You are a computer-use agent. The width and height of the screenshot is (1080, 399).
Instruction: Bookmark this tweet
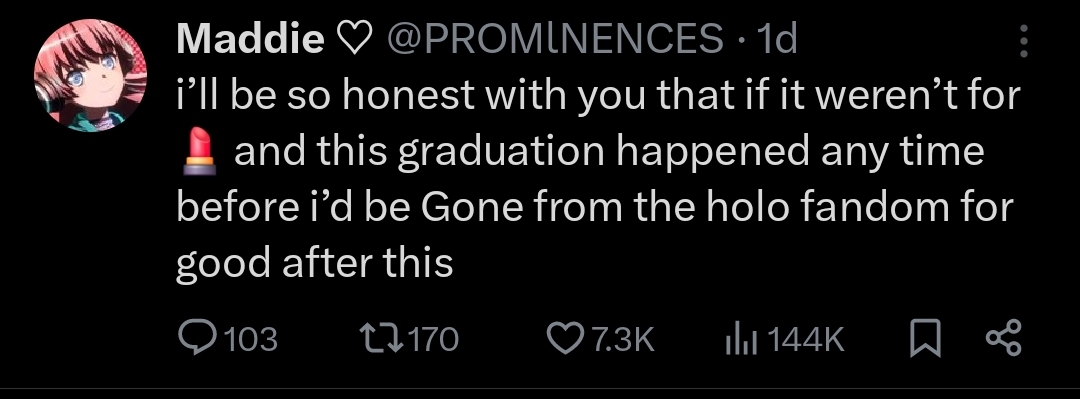click(x=925, y=339)
